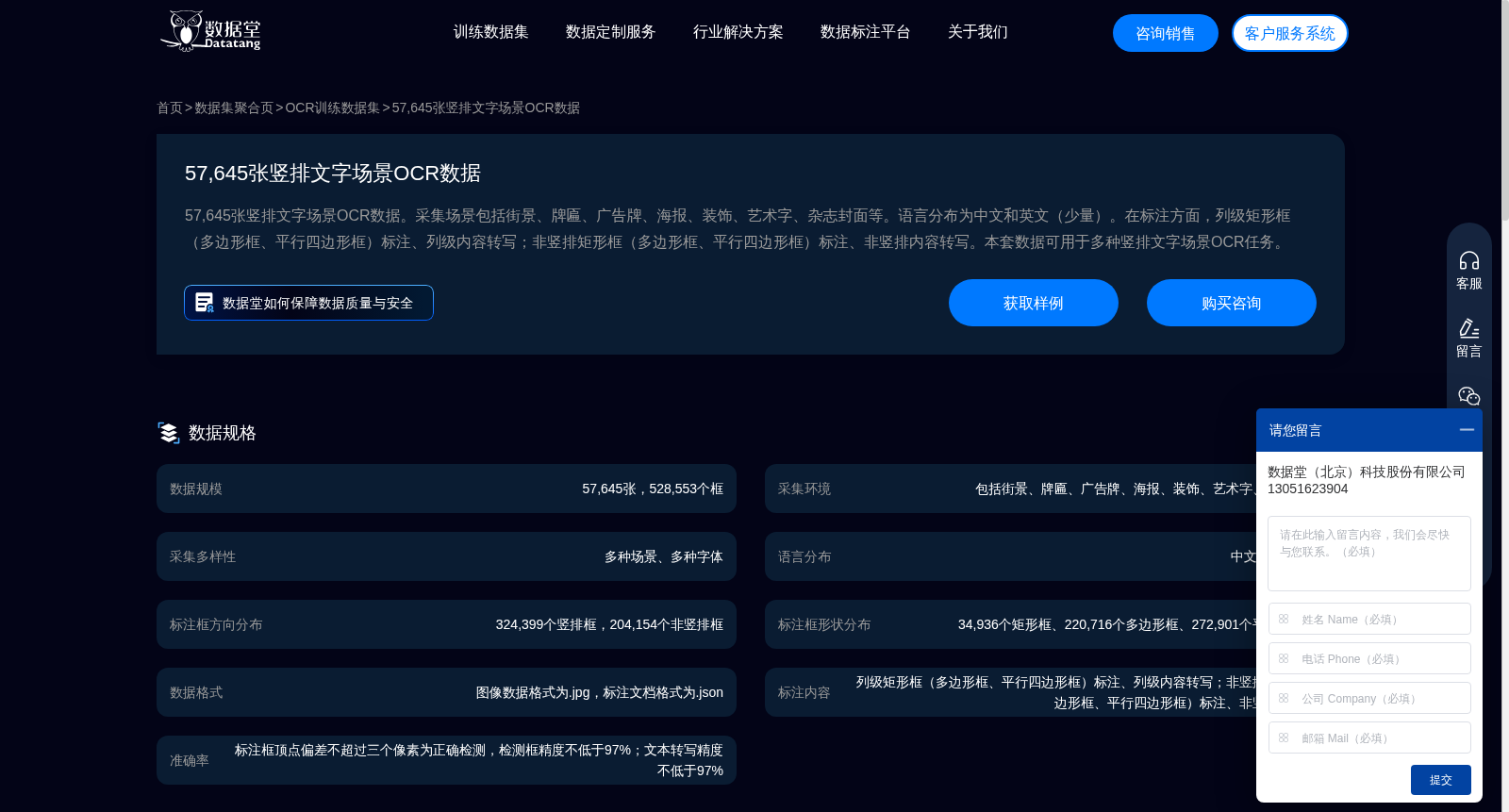Click the 13051623904 phone number text

click(x=1308, y=489)
